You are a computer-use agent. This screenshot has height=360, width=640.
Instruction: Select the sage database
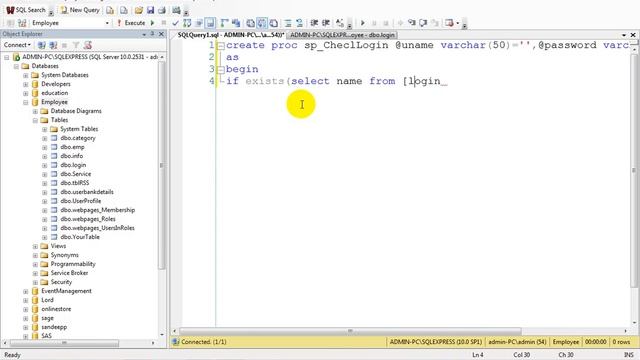[47, 318]
